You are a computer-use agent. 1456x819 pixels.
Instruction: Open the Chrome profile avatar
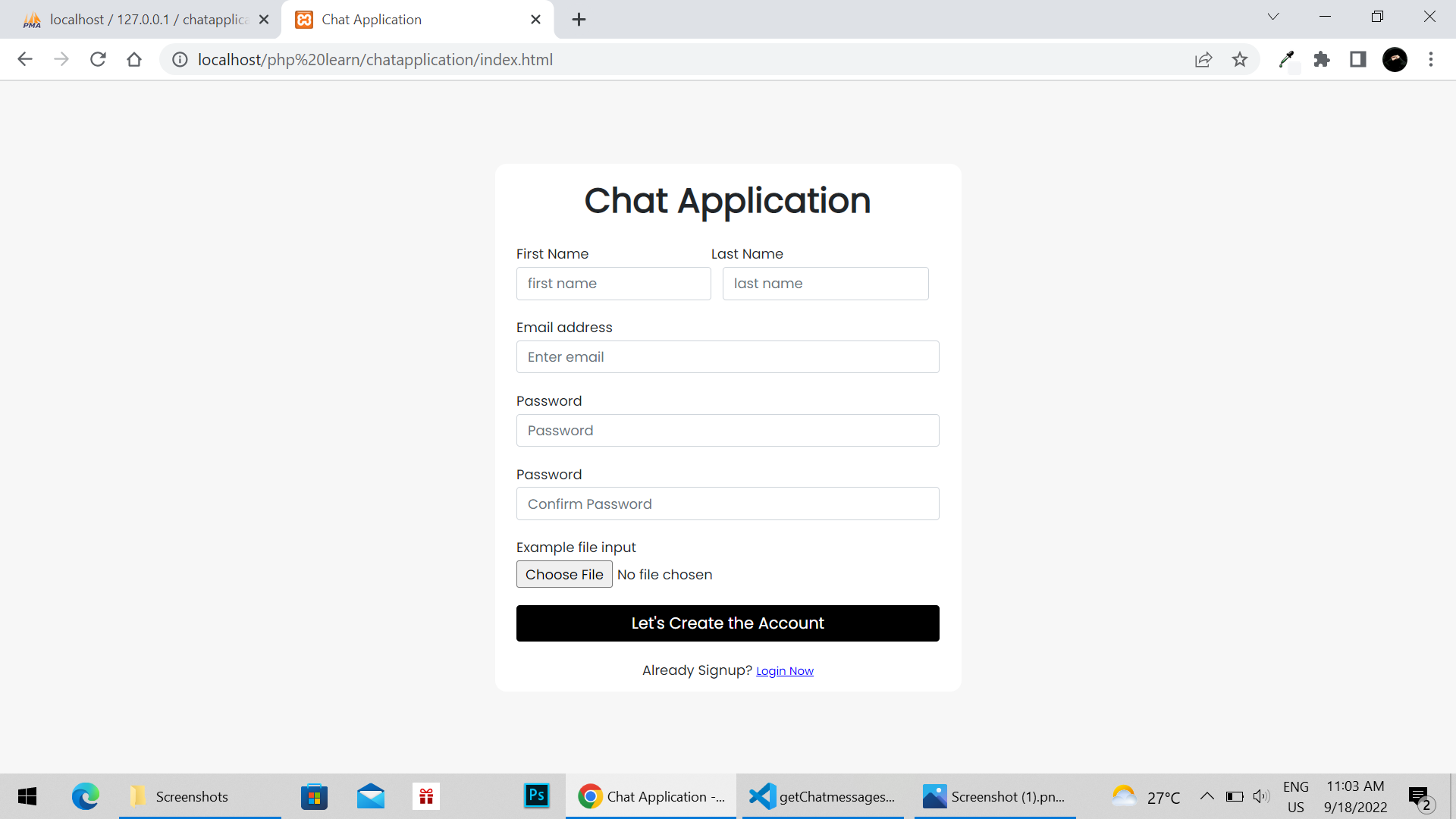pyautogui.click(x=1395, y=59)
